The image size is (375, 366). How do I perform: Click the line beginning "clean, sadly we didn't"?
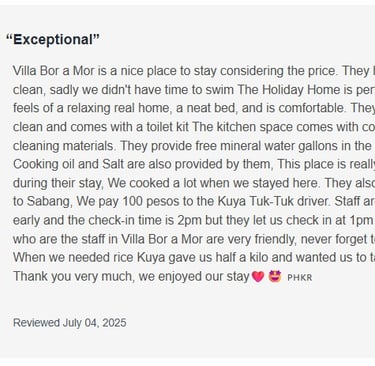click(194, 90)
